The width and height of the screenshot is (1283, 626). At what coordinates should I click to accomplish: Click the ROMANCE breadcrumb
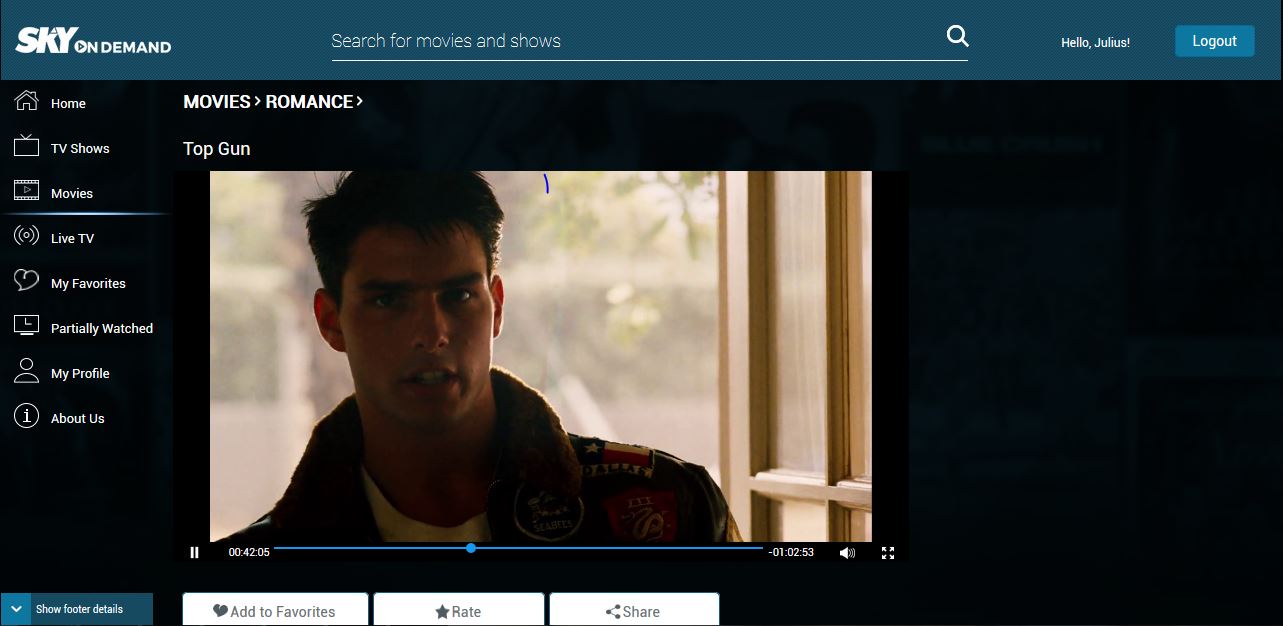(x=309, y=102)
